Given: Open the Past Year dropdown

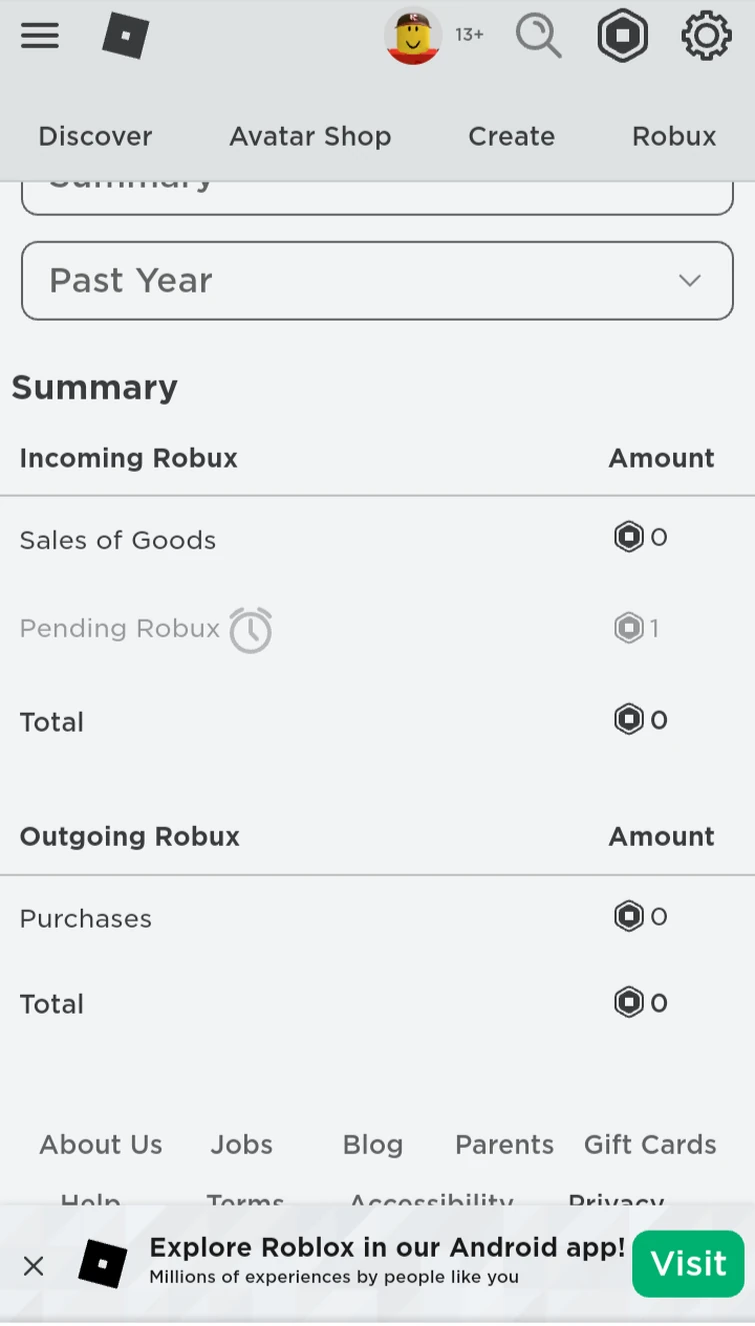Looking at the screenshot, I should (x=377, y=281).
